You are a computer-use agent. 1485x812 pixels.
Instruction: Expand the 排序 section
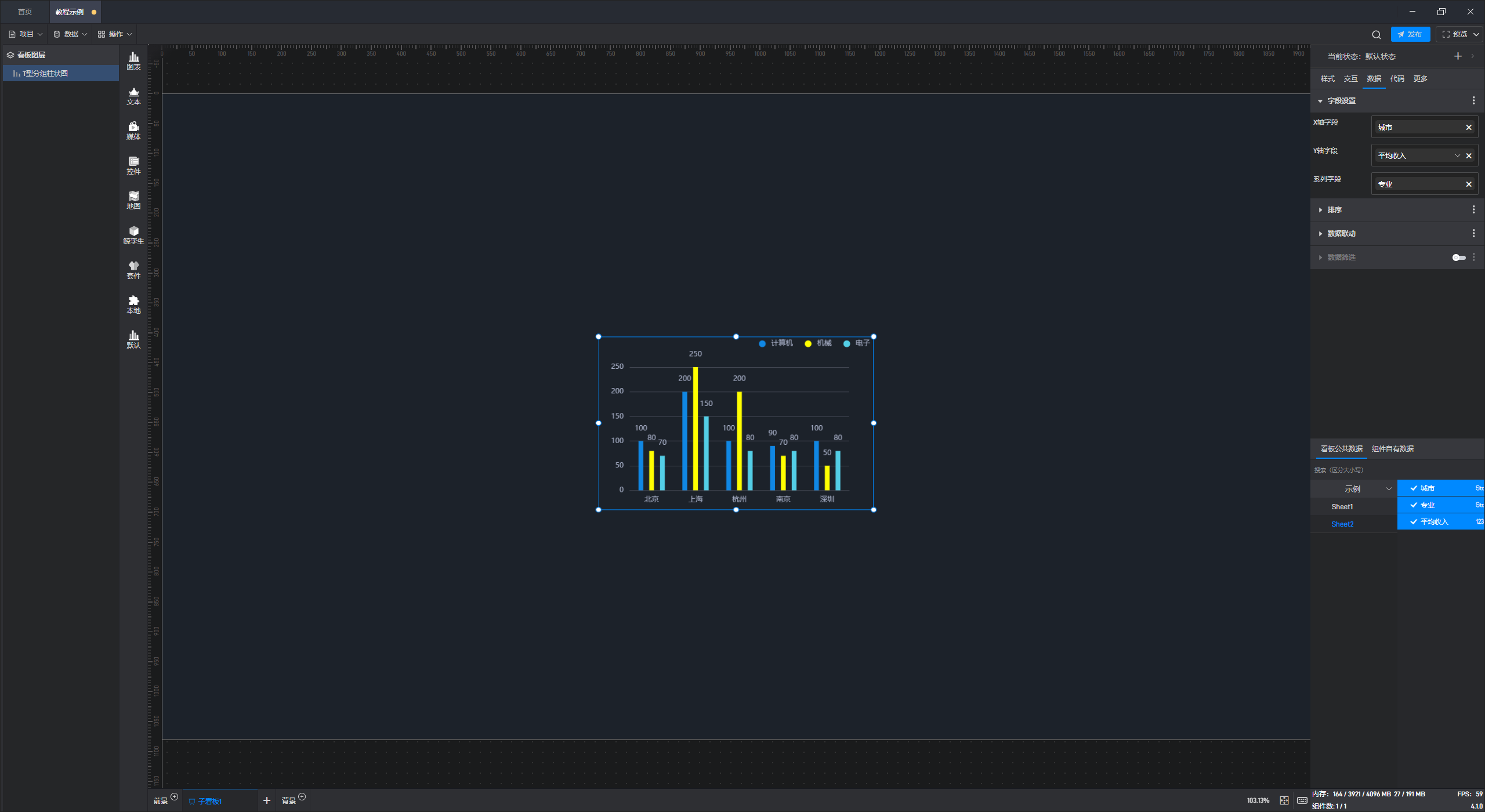pyautogui.click(x=1320, y=210)
